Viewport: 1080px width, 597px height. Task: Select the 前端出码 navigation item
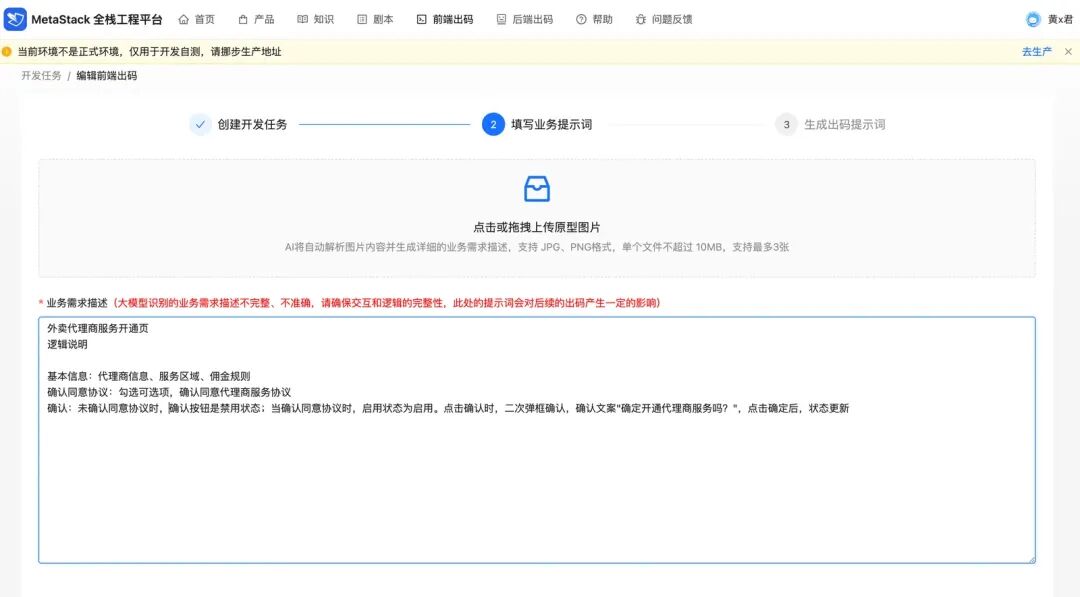(x=444, y=18)
